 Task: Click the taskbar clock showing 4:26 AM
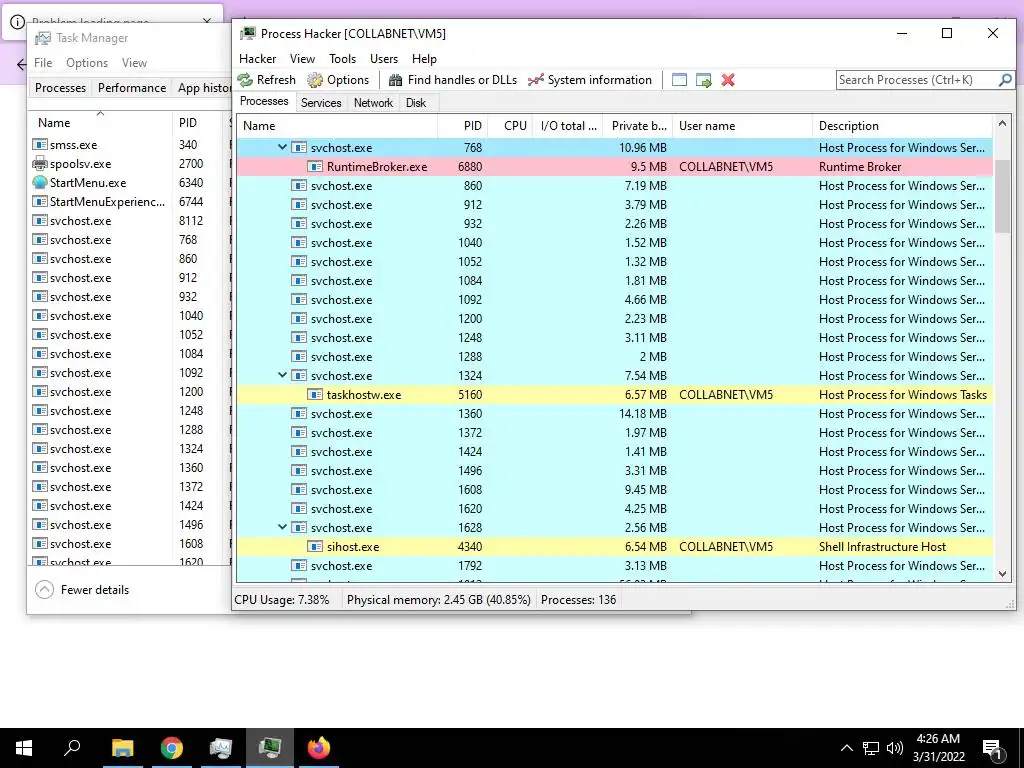(938, 748)
